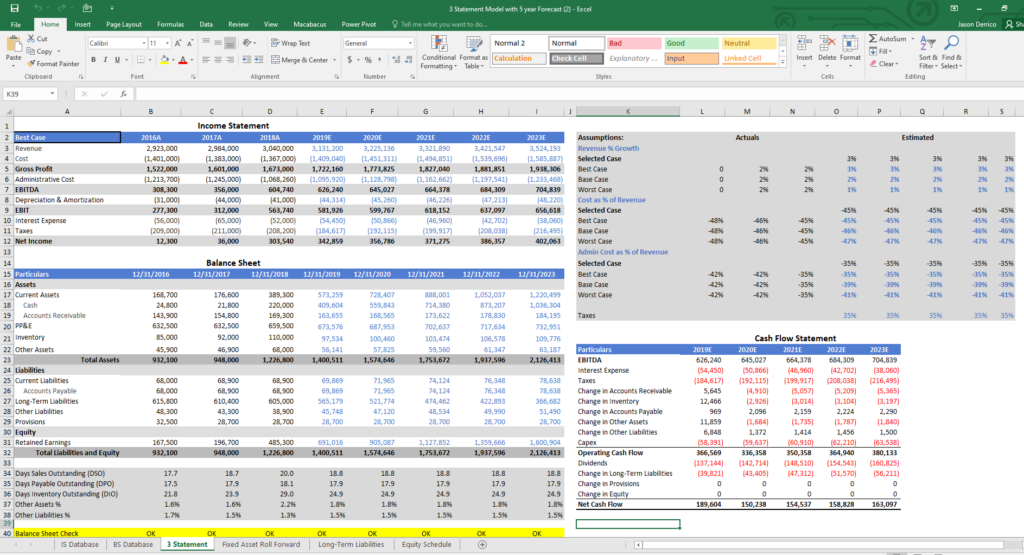Toggle Bold formatting
The height and width of the screenshot is (555, 1024).
[x=92, y=60]
